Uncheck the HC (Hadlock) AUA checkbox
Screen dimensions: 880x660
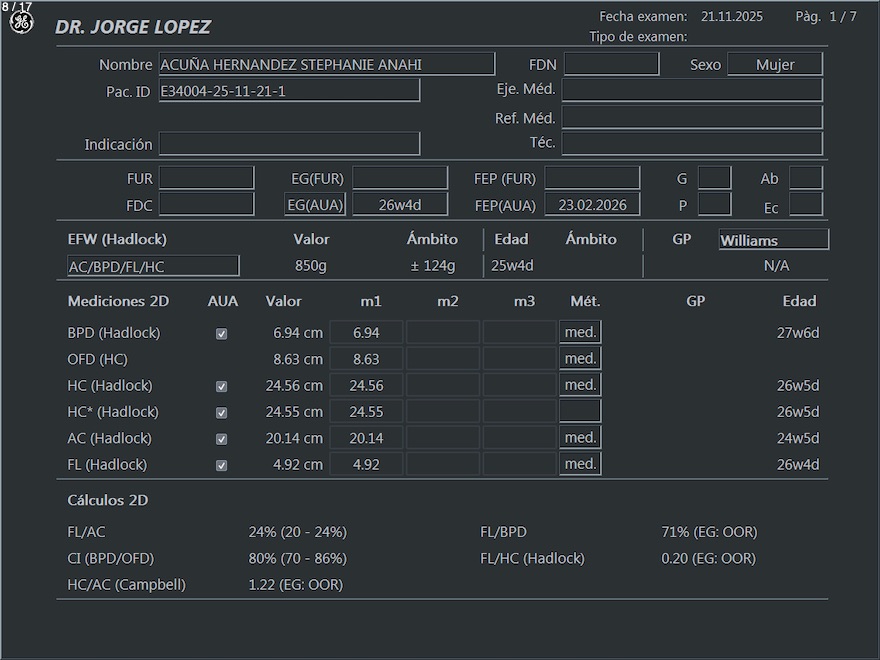tap(222, 386)
